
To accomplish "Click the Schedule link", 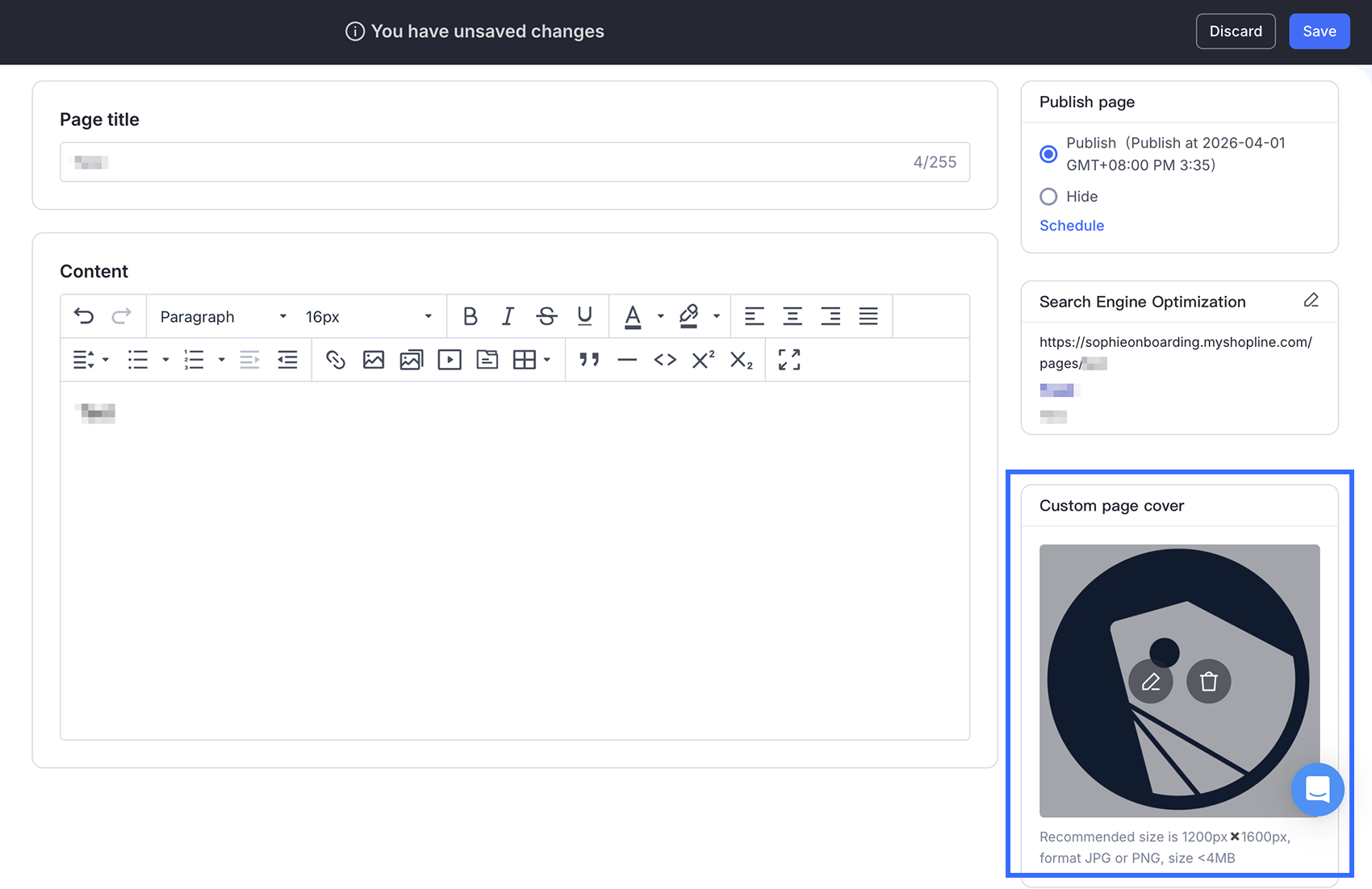I will (x=1071, y=226).
